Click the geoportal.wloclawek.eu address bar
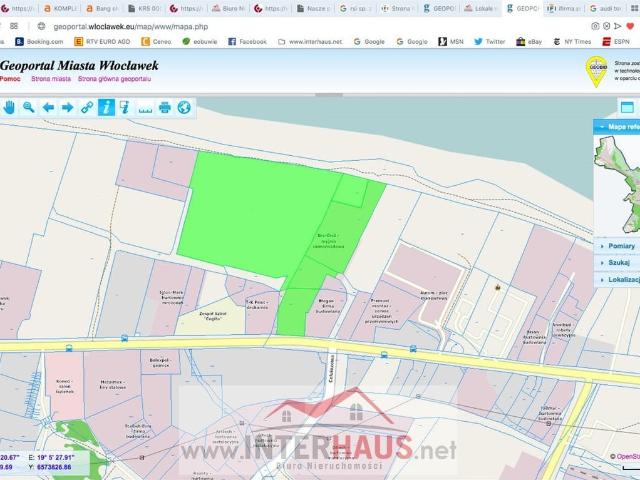640x480 pixels. coord(131,27)
